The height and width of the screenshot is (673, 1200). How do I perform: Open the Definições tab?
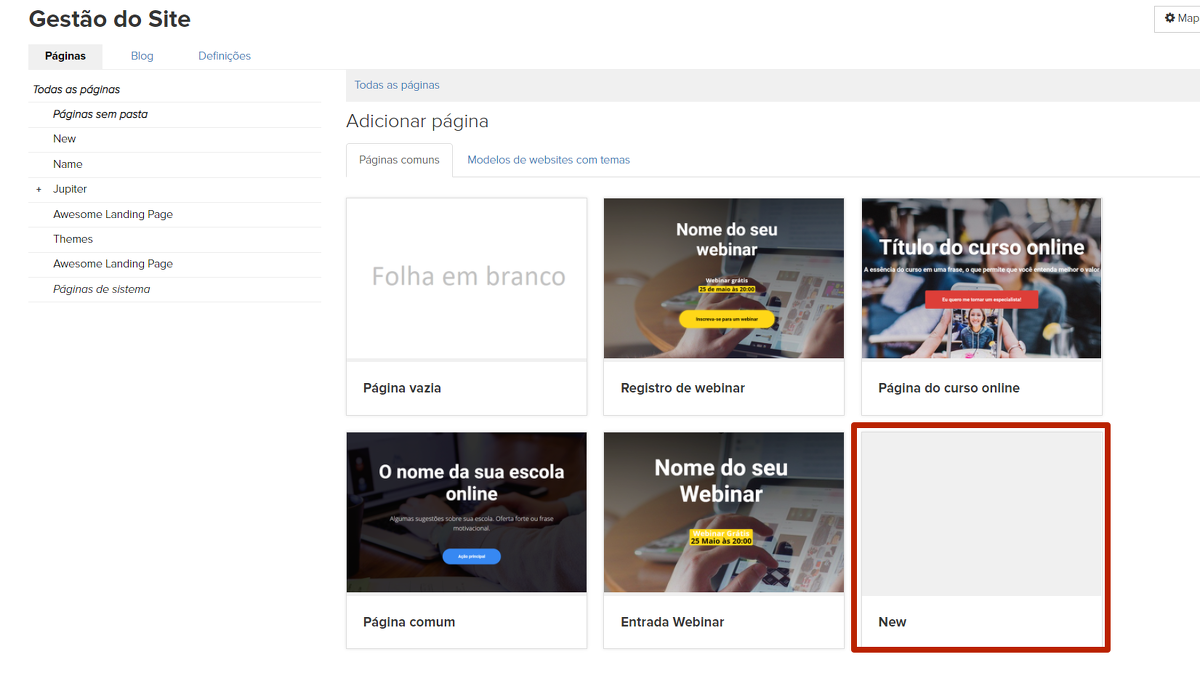click(x=224, y=56)
